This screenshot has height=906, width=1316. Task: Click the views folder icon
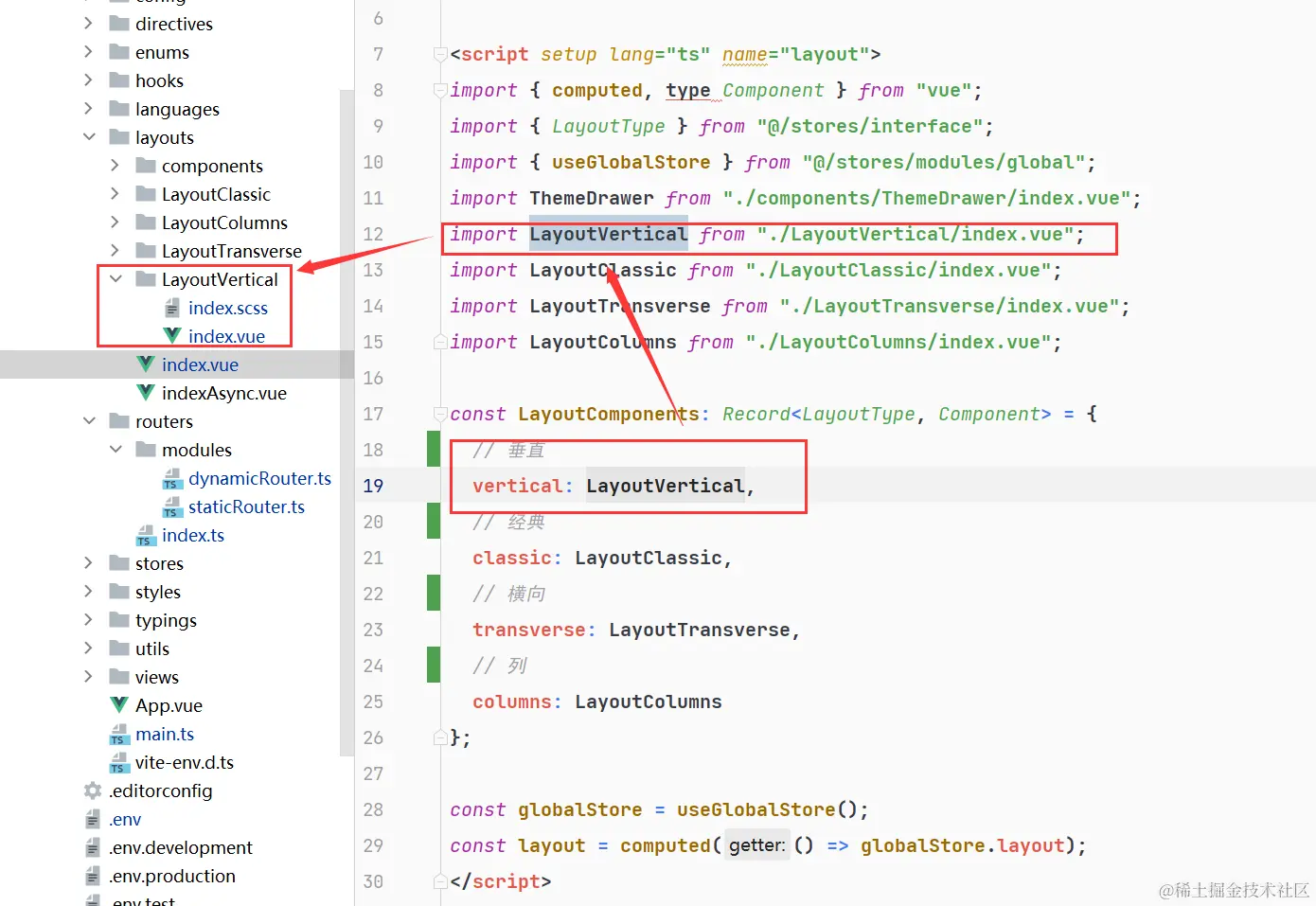click(x=119, y=676)
